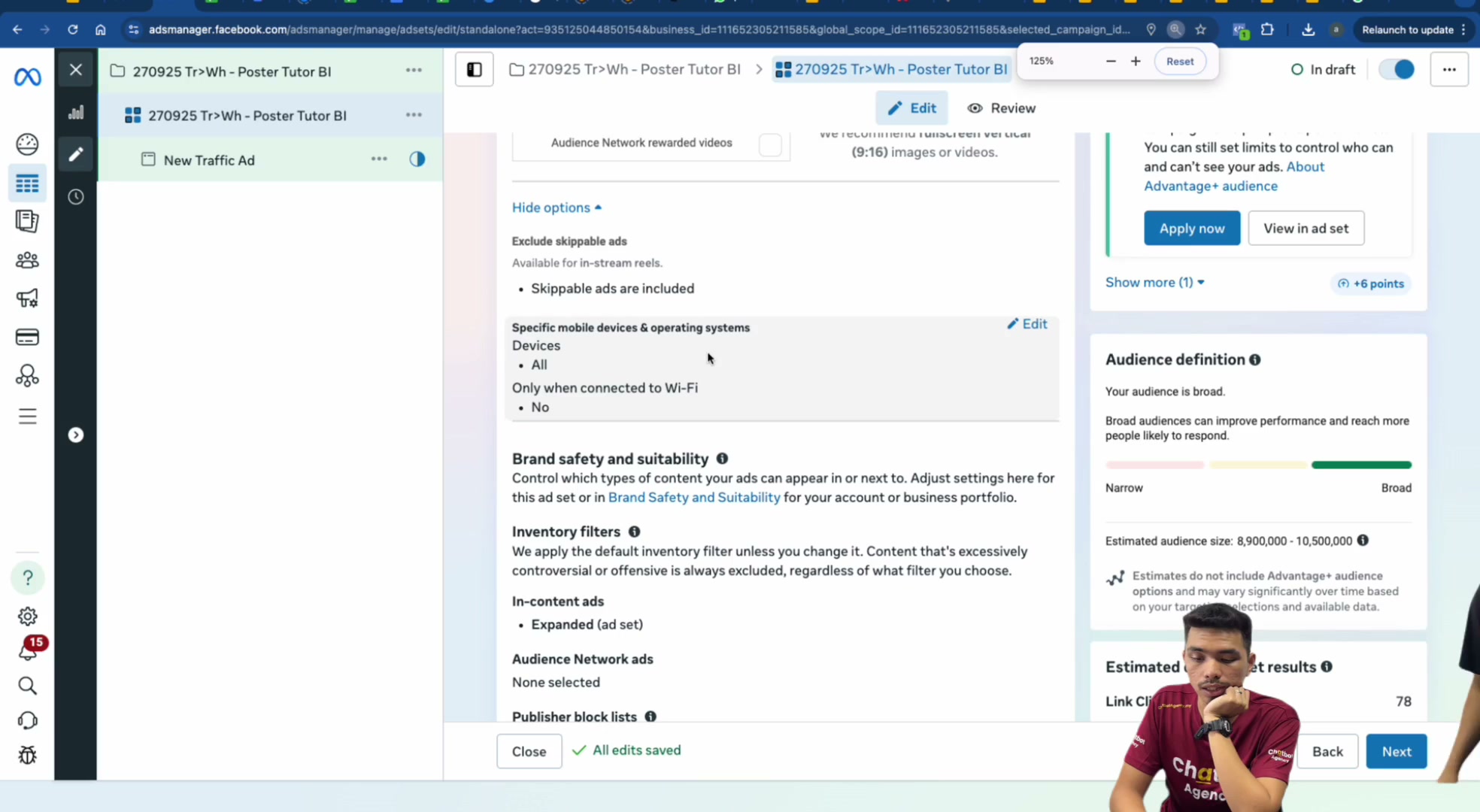Image resolution: width=1480 pixels, height=812 pixels.
Task: Open Advertising megaphone icon in sidebar
Action: [x=27, y=298]
